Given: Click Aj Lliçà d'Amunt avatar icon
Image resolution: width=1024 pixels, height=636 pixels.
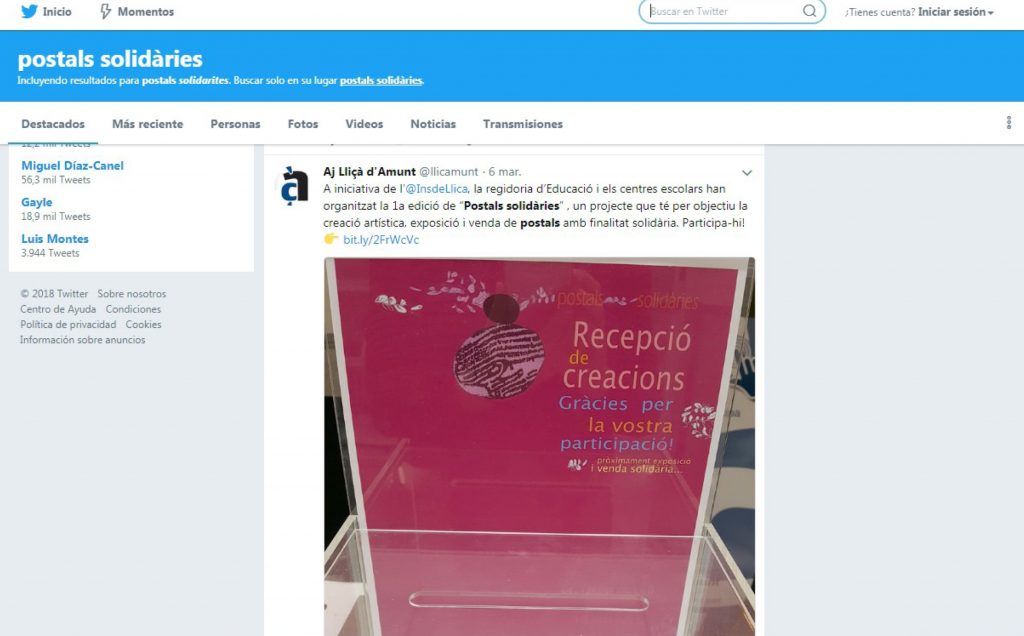Looking at the screenshot, I should coord(294,186).
